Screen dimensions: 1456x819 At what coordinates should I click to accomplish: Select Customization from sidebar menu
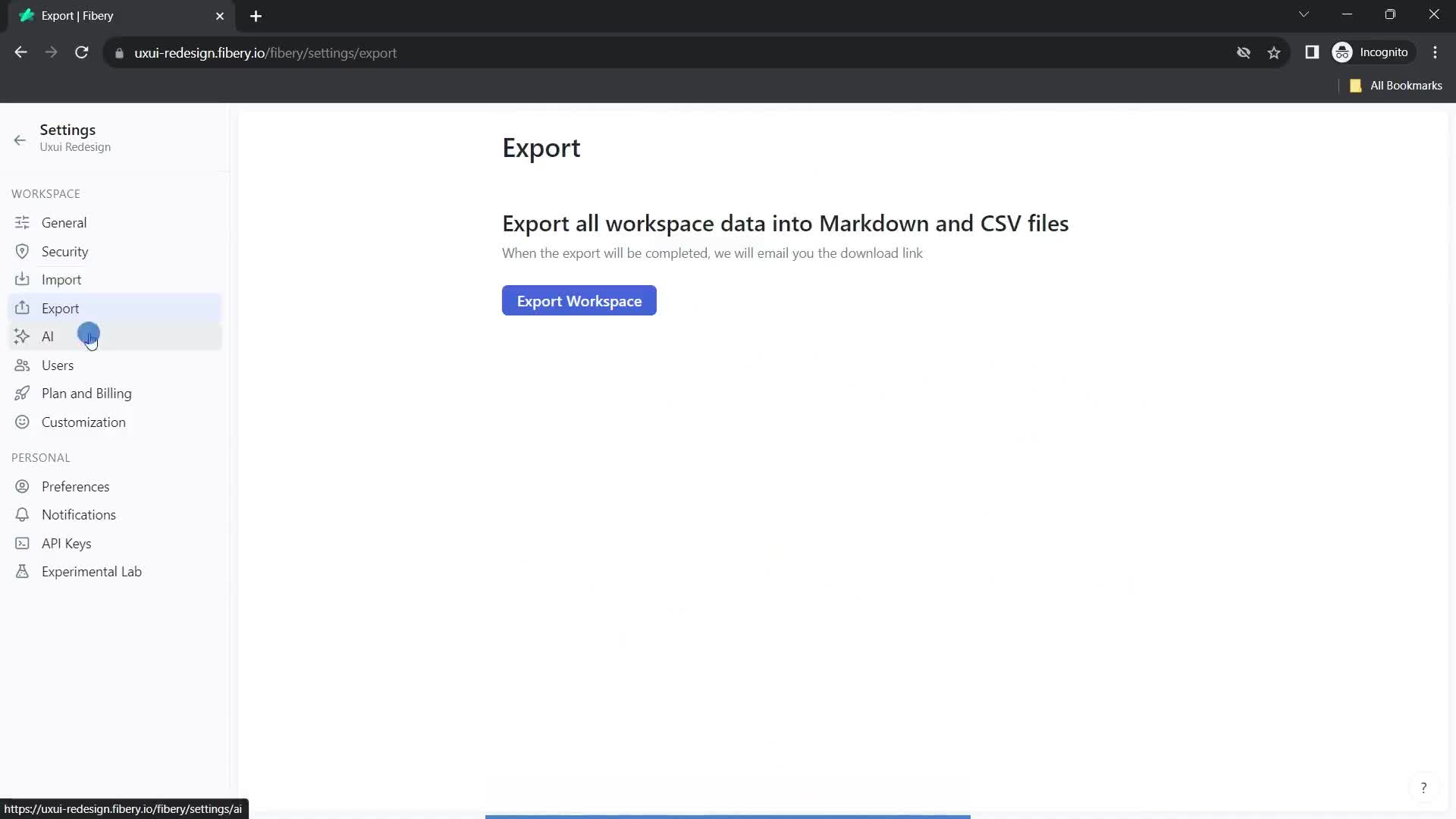(x=83, y=422)
